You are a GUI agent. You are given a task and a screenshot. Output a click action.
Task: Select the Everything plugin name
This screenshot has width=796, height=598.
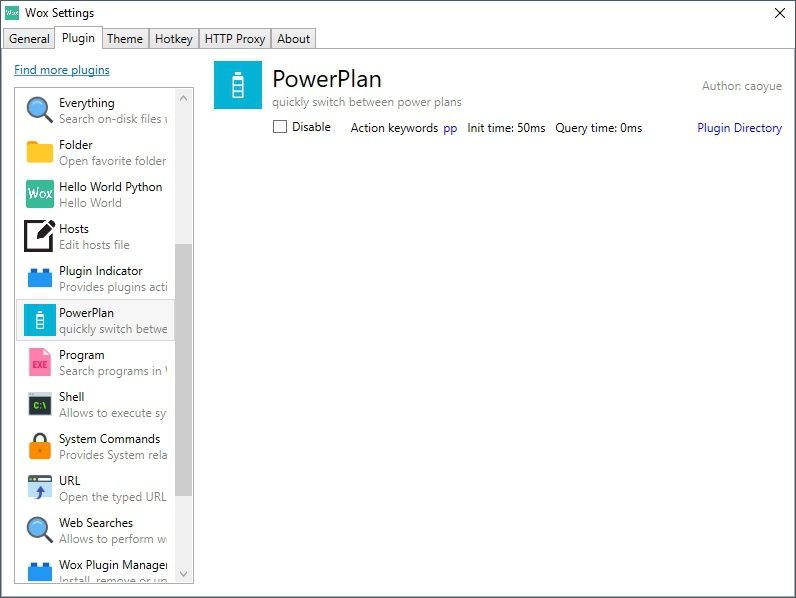pyautogui.click(x=87, y=103)
